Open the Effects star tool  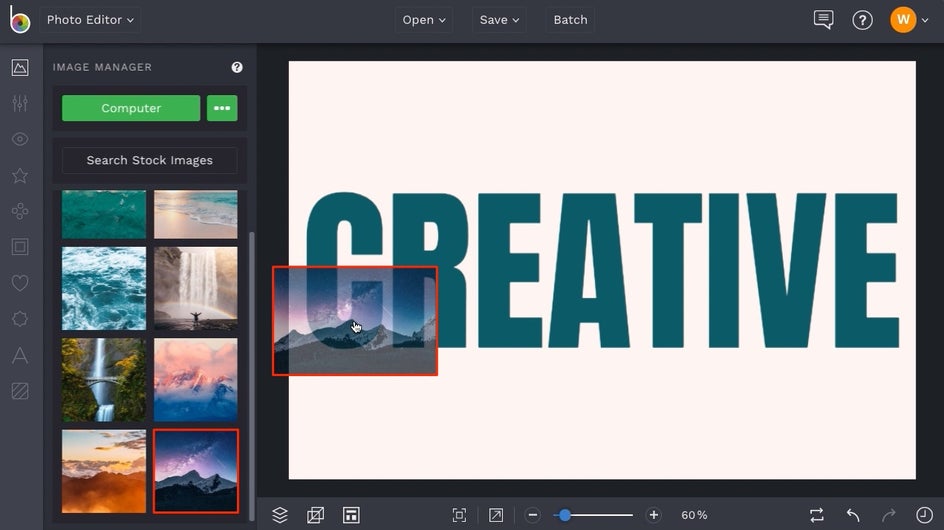20,175
